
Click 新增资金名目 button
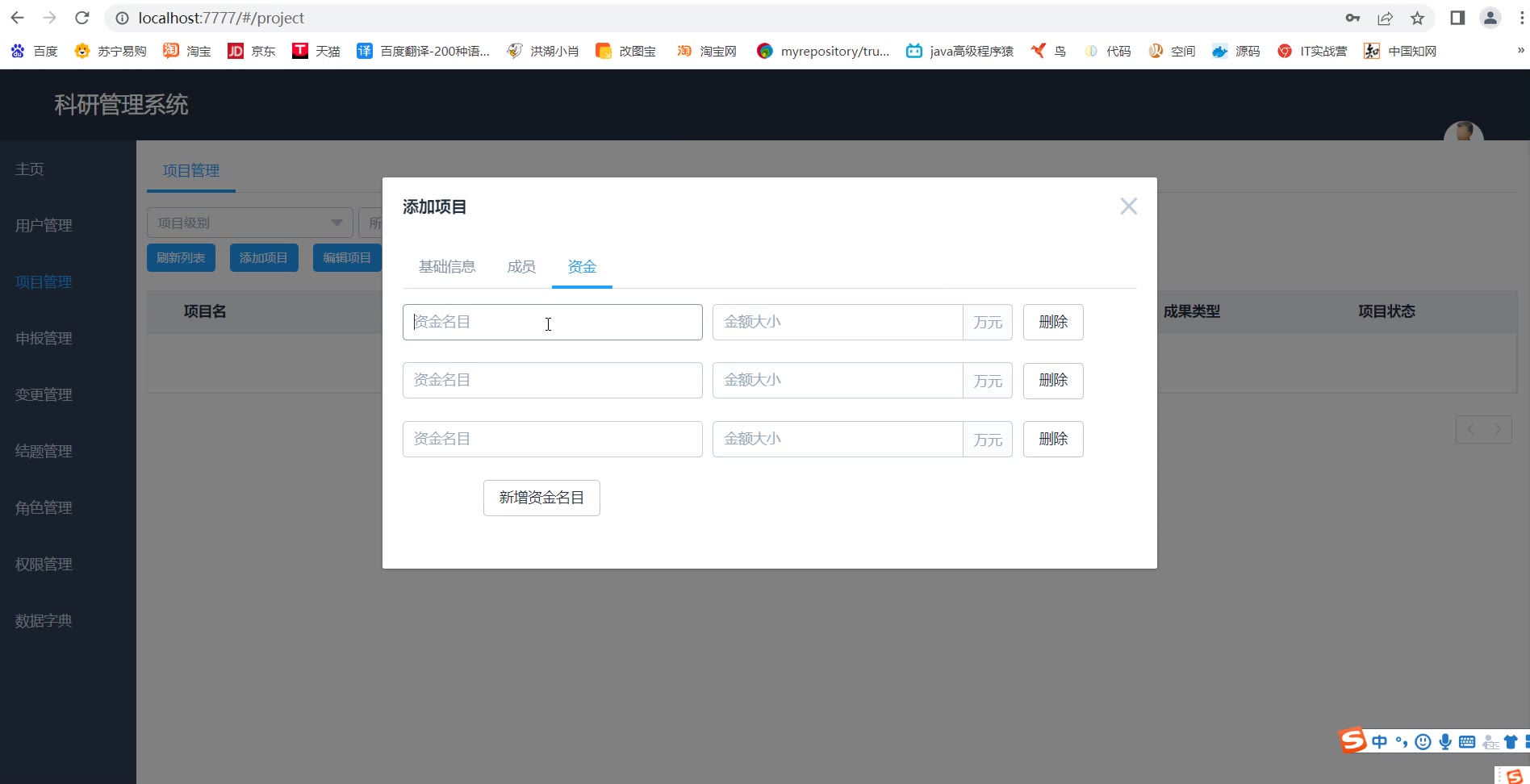(x=541, y=498)
